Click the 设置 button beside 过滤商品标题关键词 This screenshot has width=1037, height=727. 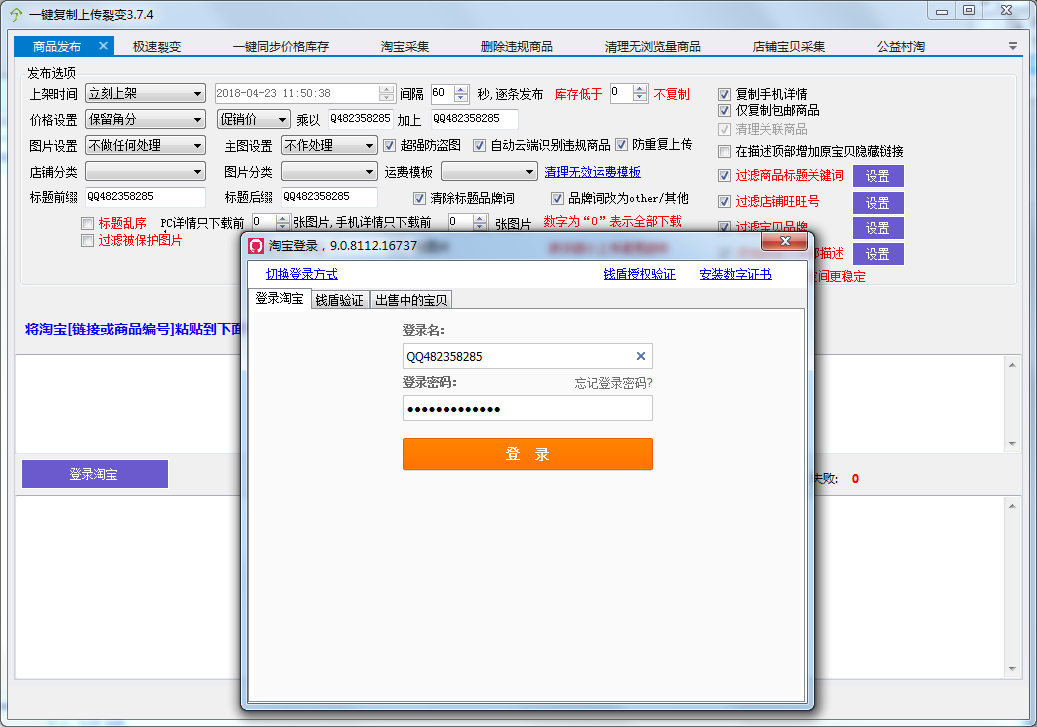click(877, 176)
